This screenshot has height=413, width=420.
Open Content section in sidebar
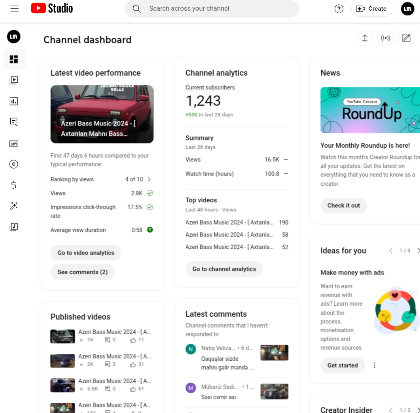pyautogui.click(x=14, y=80)
